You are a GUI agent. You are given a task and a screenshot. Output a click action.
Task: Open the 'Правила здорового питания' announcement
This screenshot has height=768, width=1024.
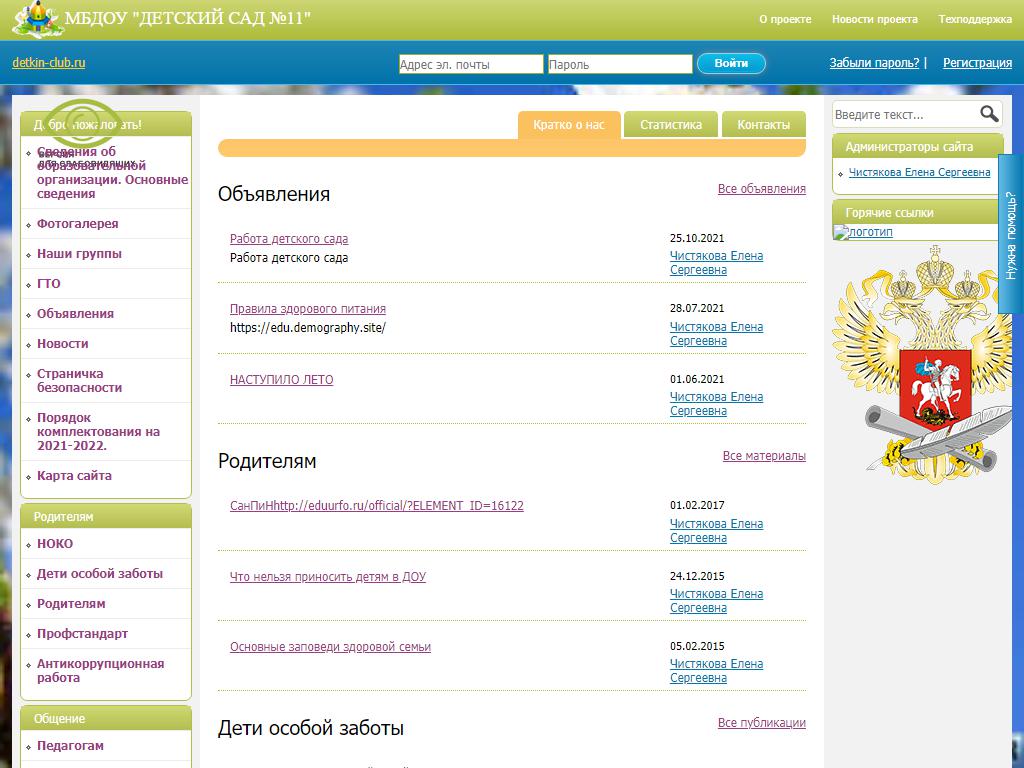point(307,309)
